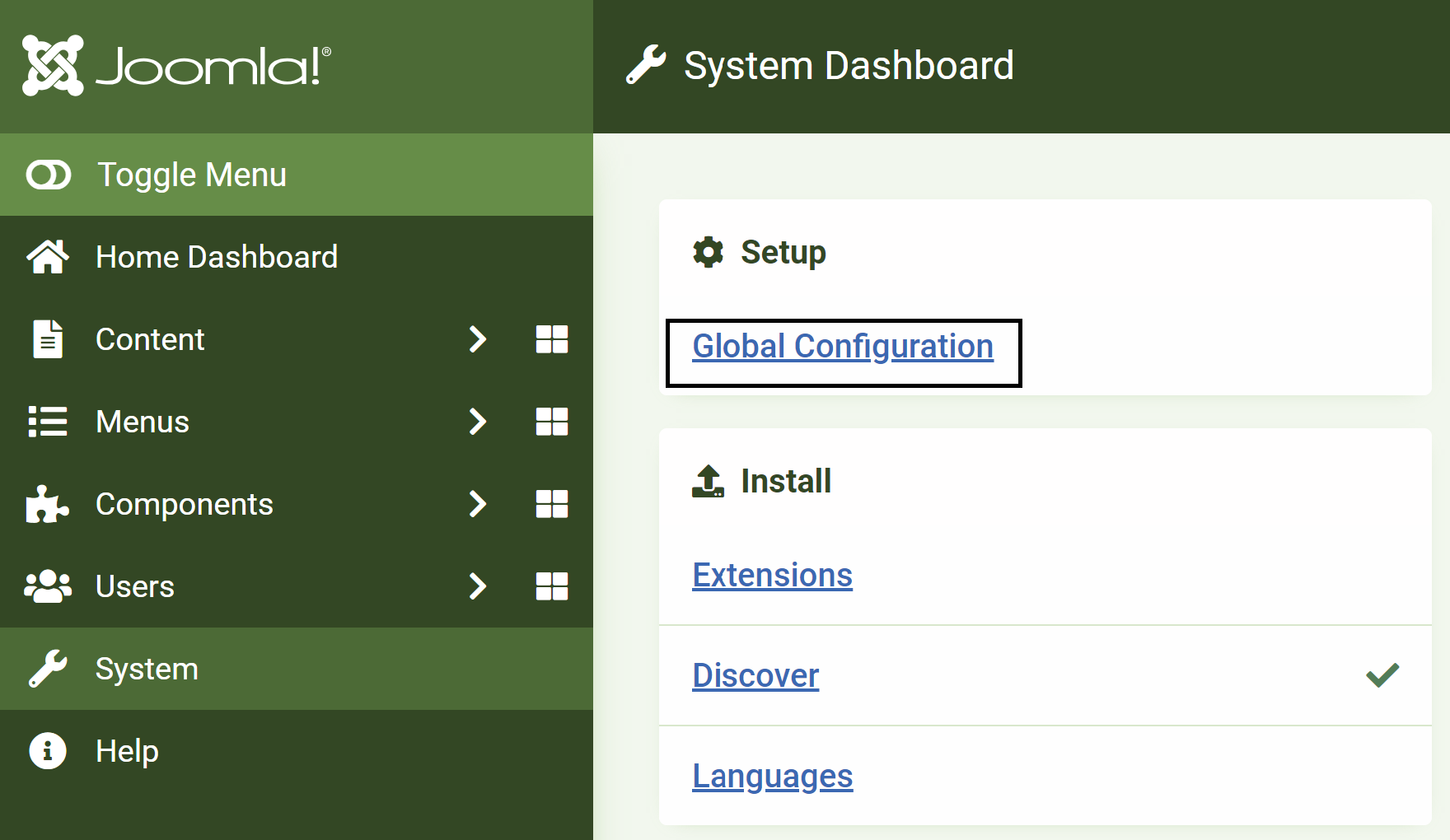Open the Discover link
This screenshot has width=1450, height=840.
click(755, 675)
